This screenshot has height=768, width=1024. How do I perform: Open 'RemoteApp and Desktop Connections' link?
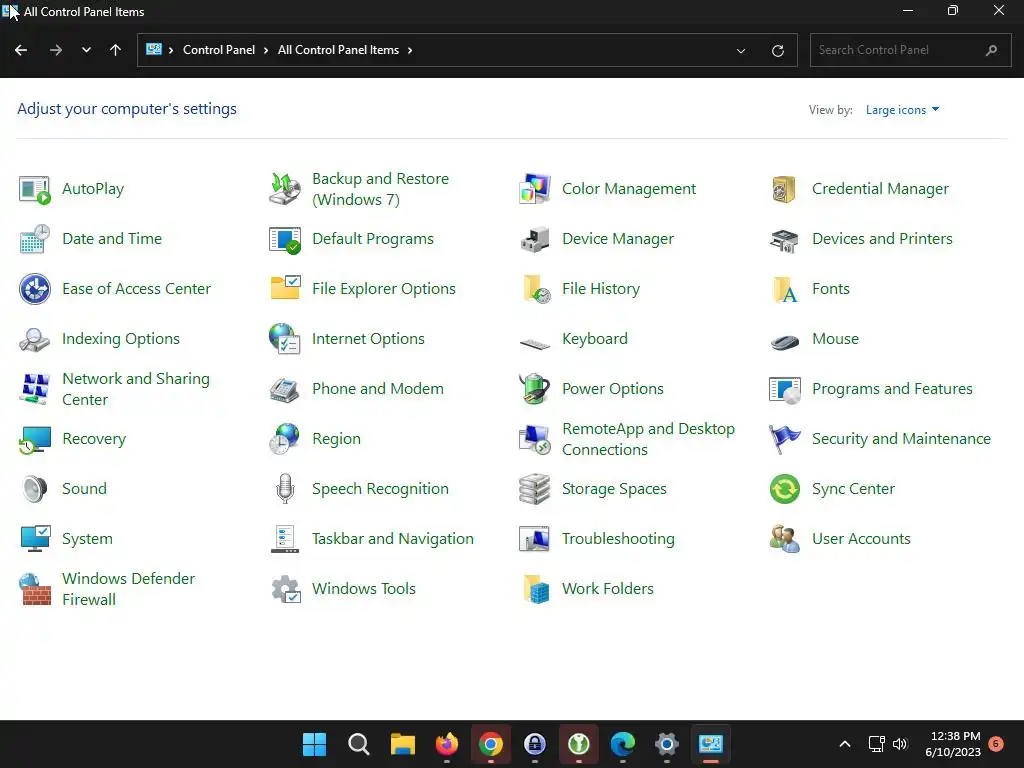pyautogui.click(x=648, y=439)
